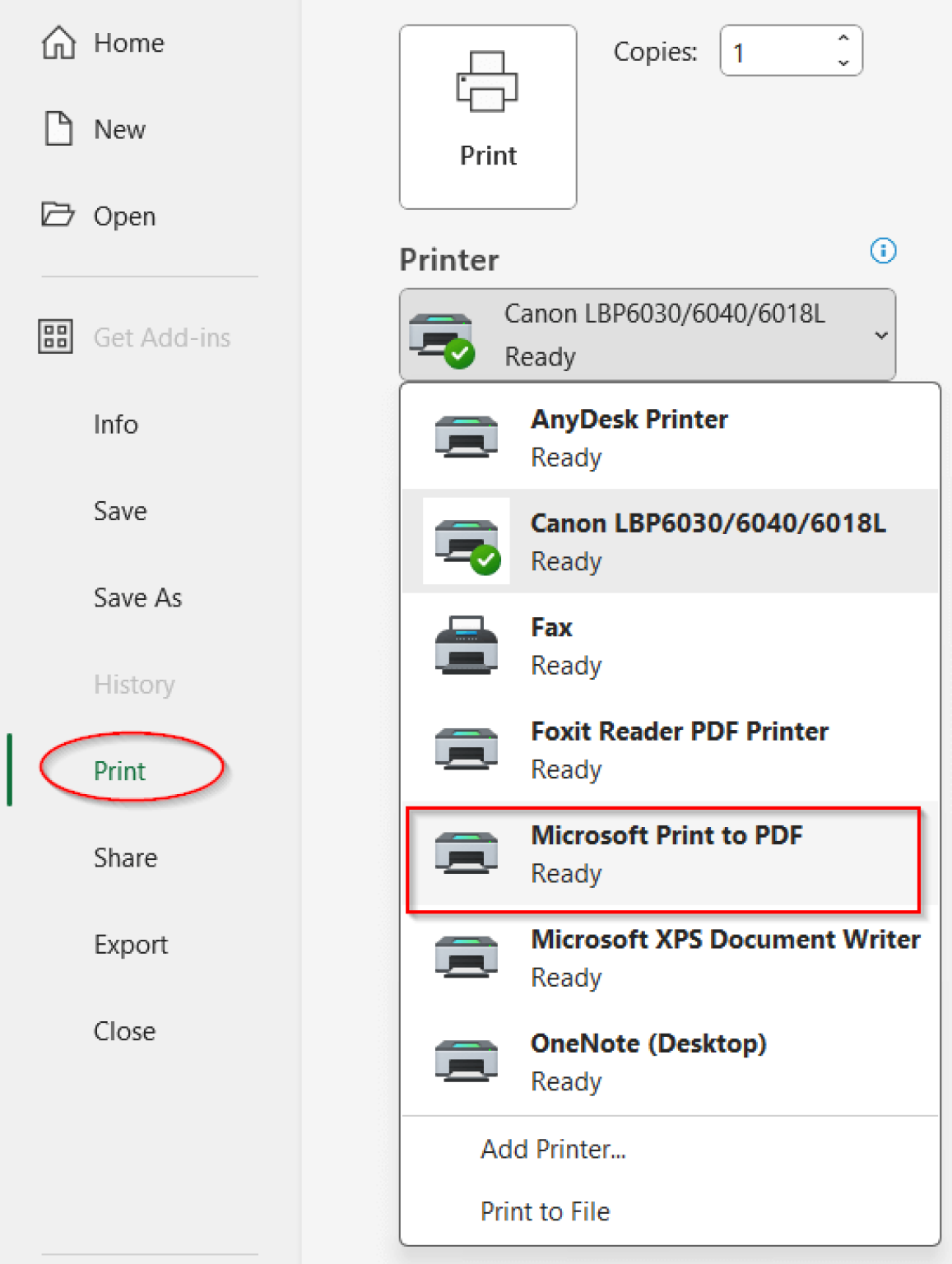Select Print to File option
952x1264 pixels.
(x=546, y=1211)
